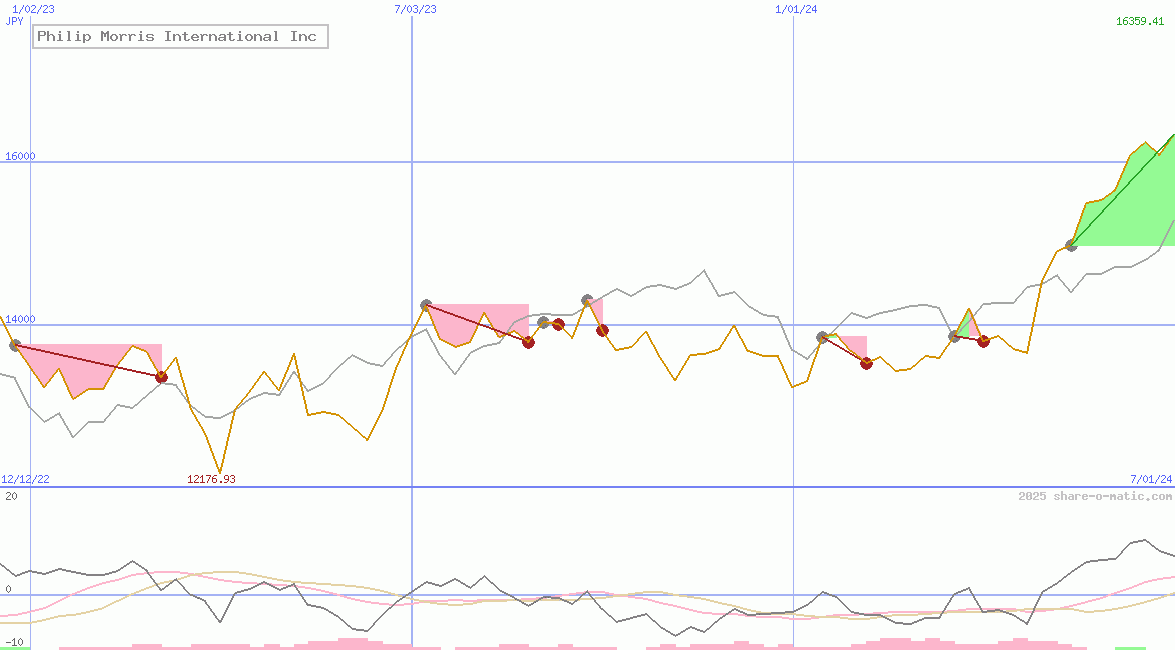Screen dimensions: 1175x650
Task: Click the 1/01/24 date label
Action: (795, 9)
